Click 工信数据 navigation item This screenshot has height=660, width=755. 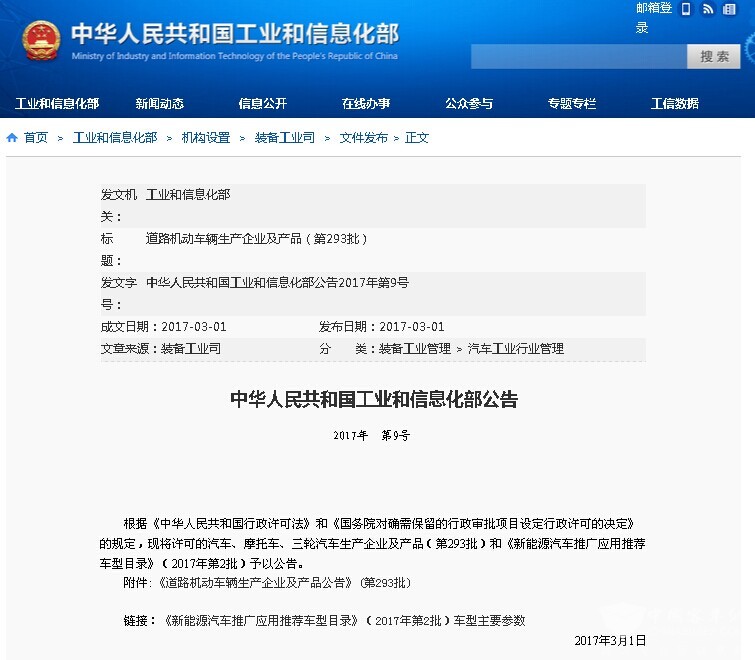[675, 104]
